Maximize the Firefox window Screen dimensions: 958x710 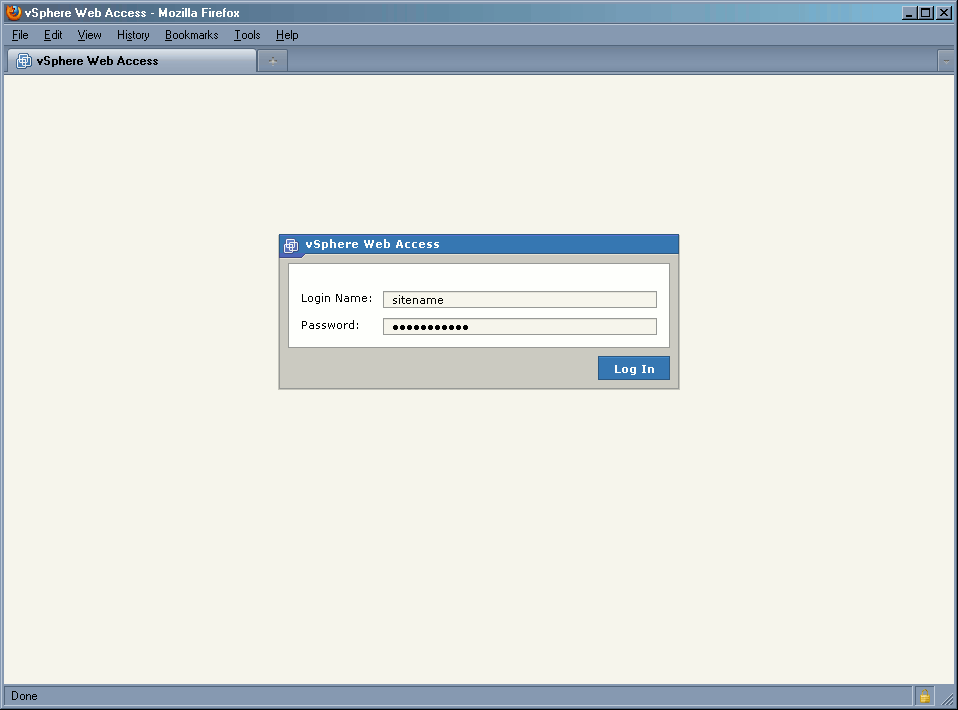(926, 12)
